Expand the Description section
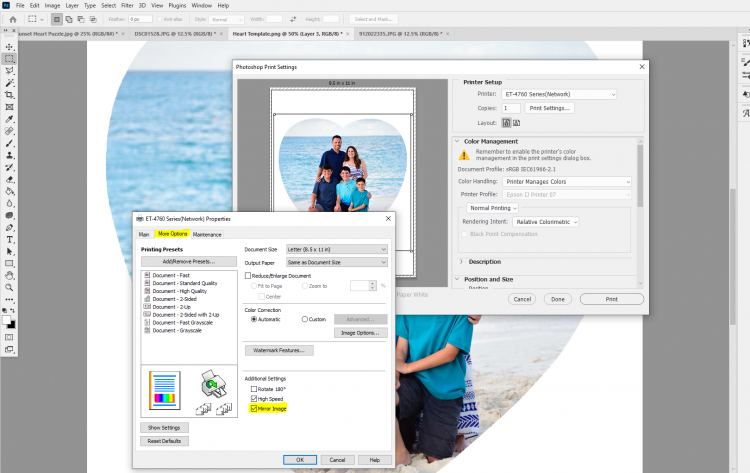This screenshot has height=473, width=750. coord(461,262)
